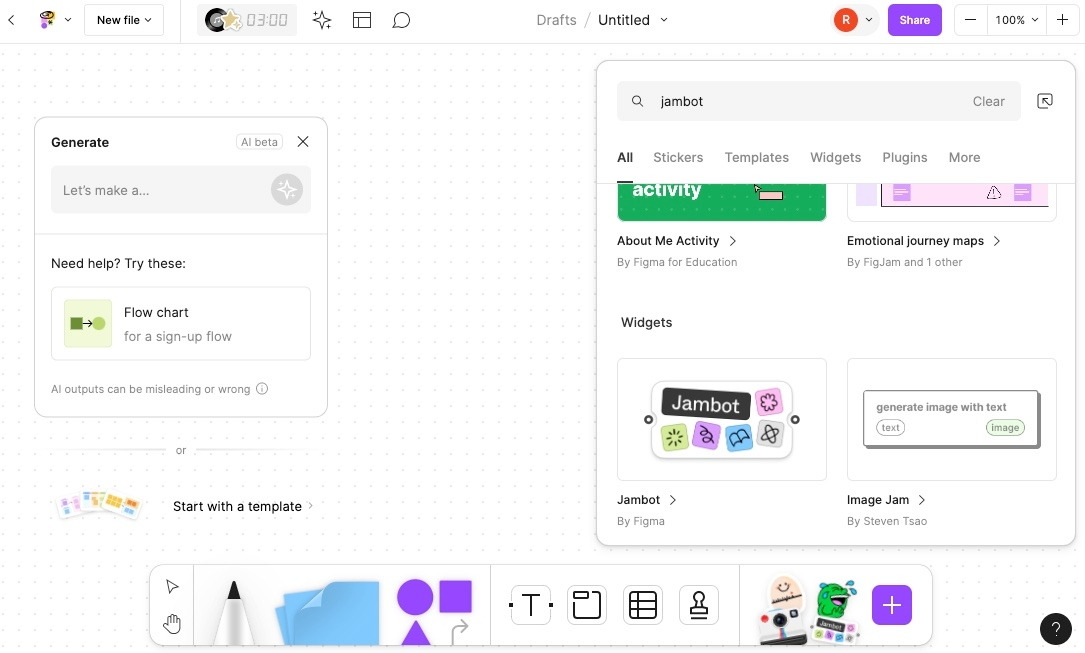Image resolution: width=1085 pixels, height=653 pixels.
Task: Click the Share button
Action: tap(915, 20)
